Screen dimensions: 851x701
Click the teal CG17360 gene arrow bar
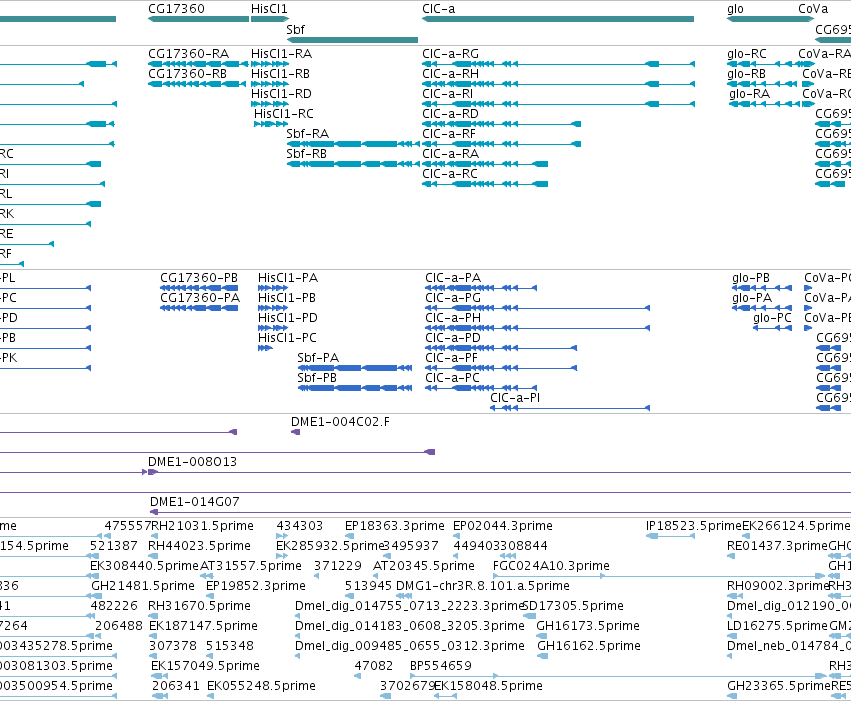199,19
